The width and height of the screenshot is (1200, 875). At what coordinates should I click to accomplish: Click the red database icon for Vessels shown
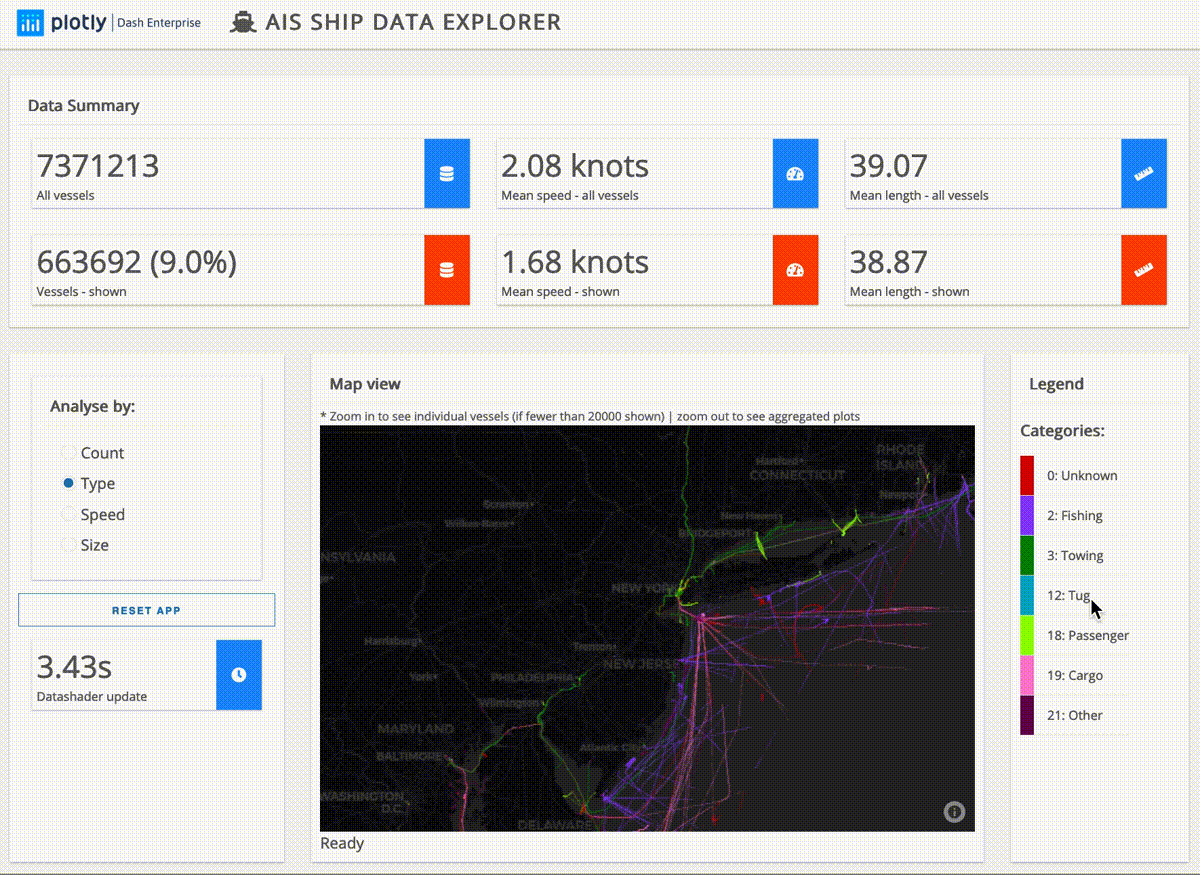(447, 270)
